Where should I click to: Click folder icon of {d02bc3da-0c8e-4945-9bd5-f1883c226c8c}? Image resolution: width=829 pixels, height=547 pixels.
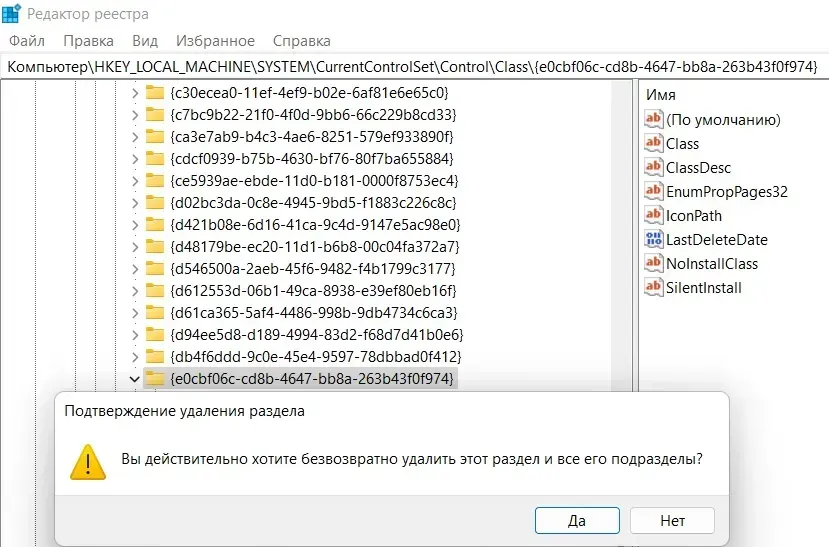[155, 202]
